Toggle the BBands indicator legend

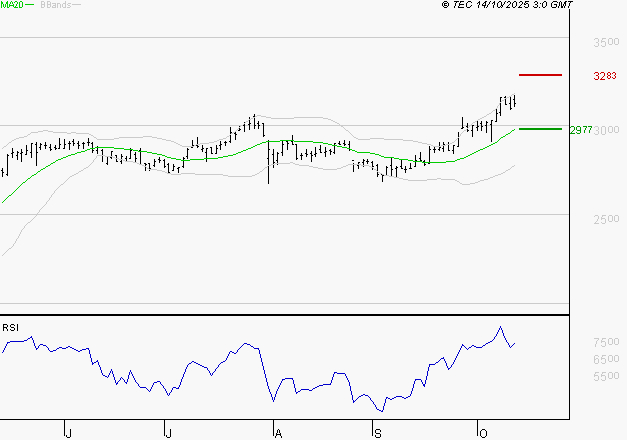coord(54,5)
